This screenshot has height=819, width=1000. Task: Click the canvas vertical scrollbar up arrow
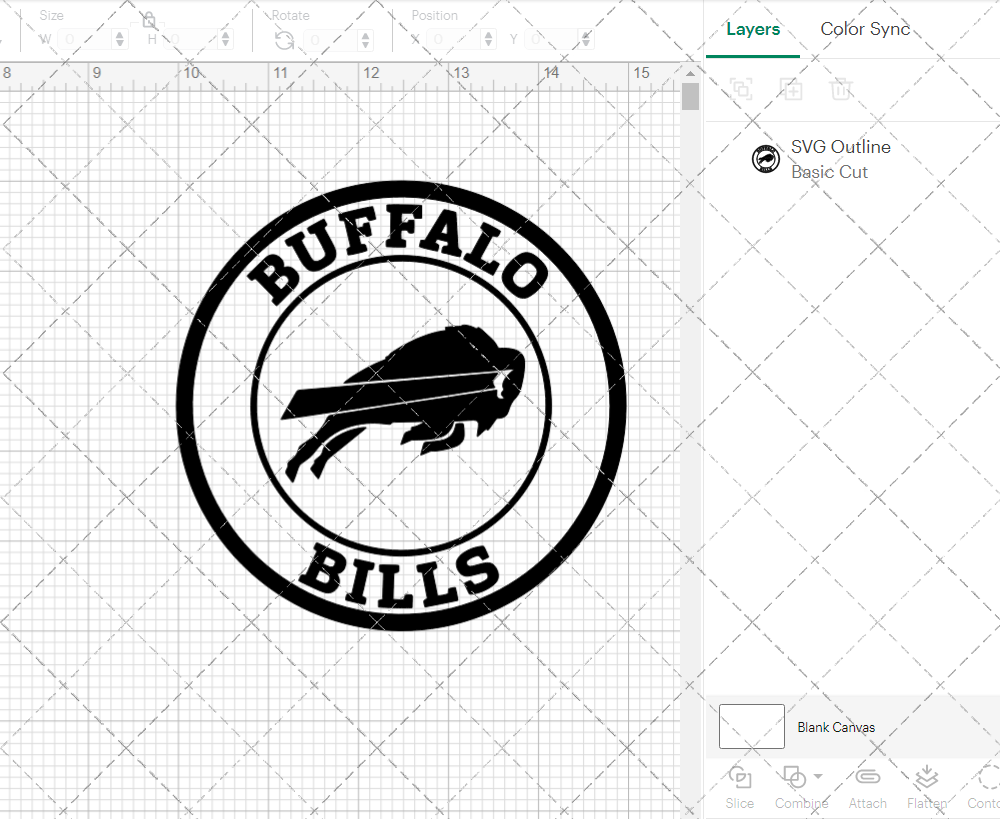pyautogui.click(x=690, y=73)
